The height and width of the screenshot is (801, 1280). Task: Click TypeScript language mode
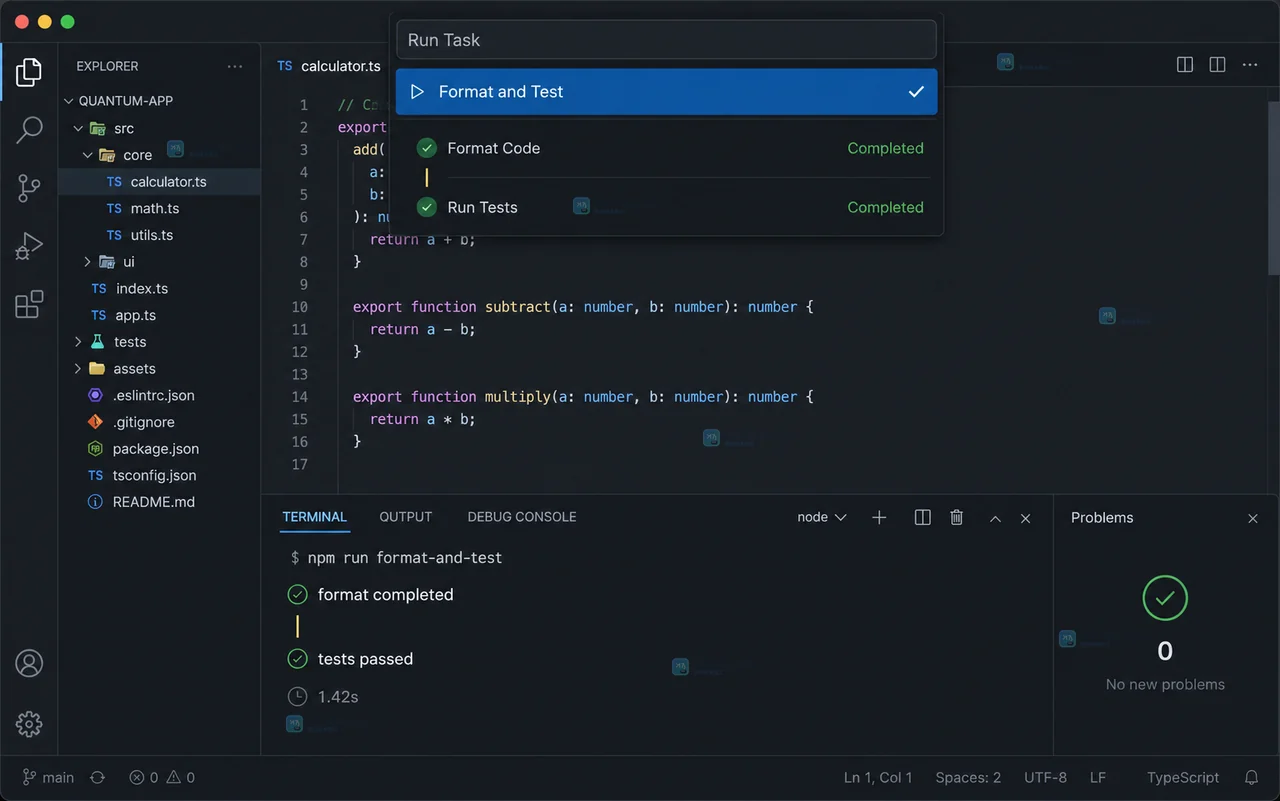tap(1183, 777)
